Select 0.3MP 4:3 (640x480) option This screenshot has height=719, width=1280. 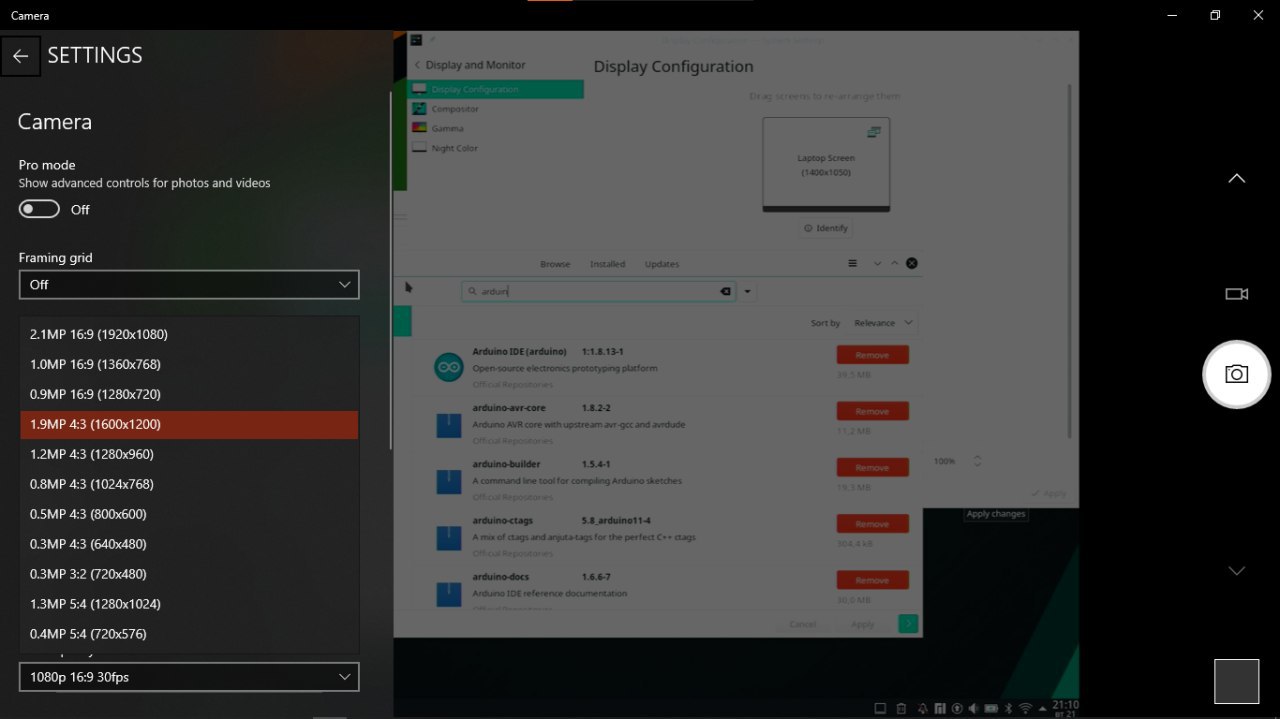[189, 544]
